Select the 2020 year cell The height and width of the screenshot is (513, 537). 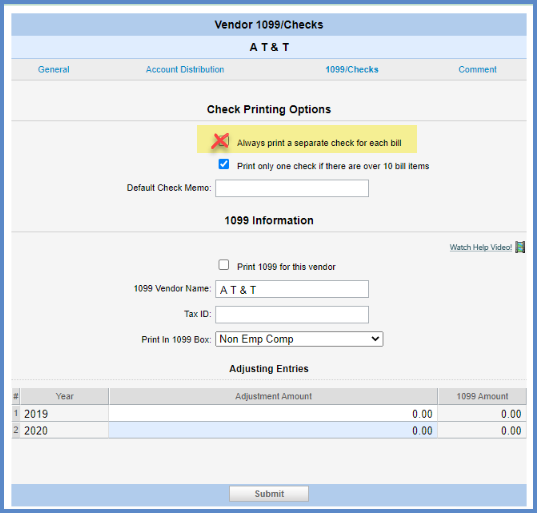64,430
